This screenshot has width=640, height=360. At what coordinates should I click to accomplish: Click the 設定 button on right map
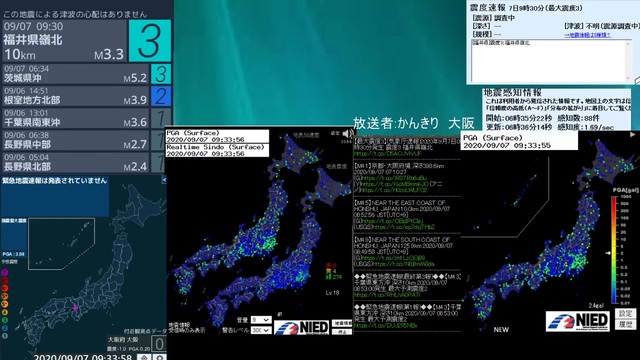[x=625, y=313]
